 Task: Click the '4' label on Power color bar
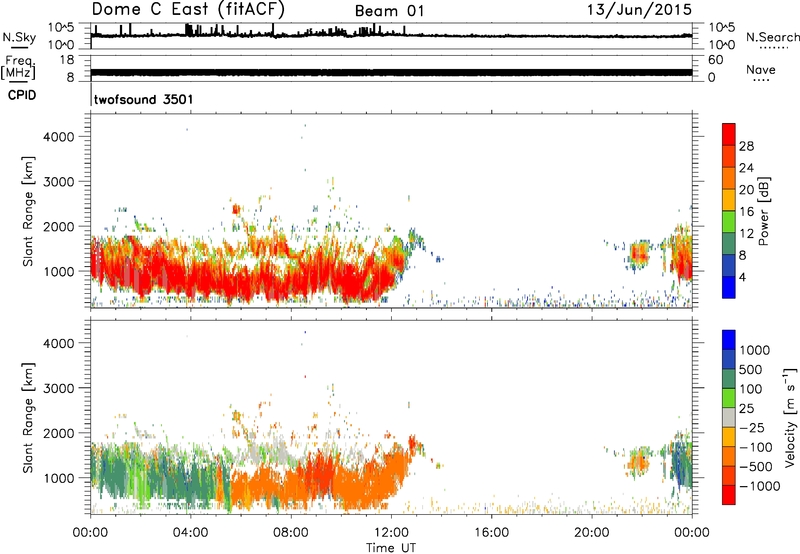pyautogui.click(x=742, y=277)
